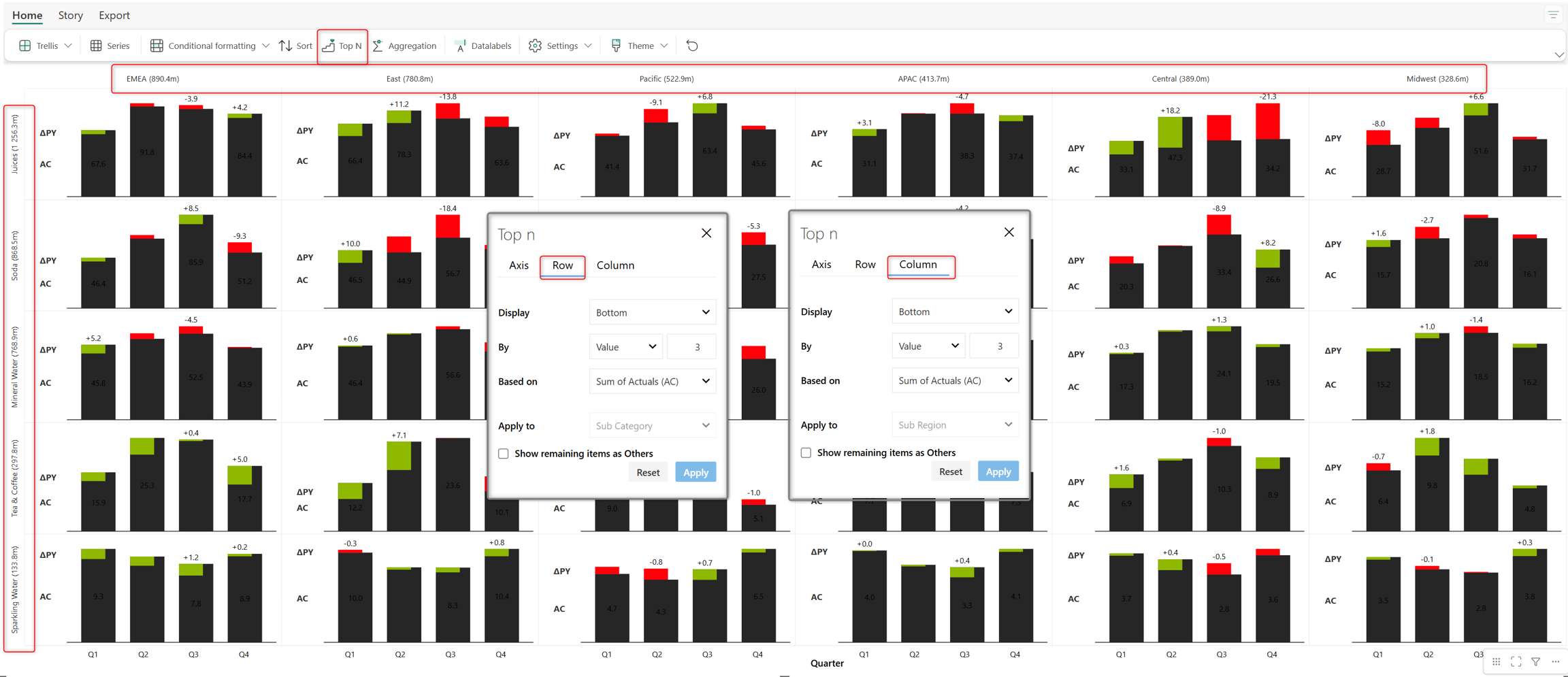Click the reset/undo arrow icon in toolbar
The height and width of the screenshot is (677, 1568).
click(x=692, y=46)
